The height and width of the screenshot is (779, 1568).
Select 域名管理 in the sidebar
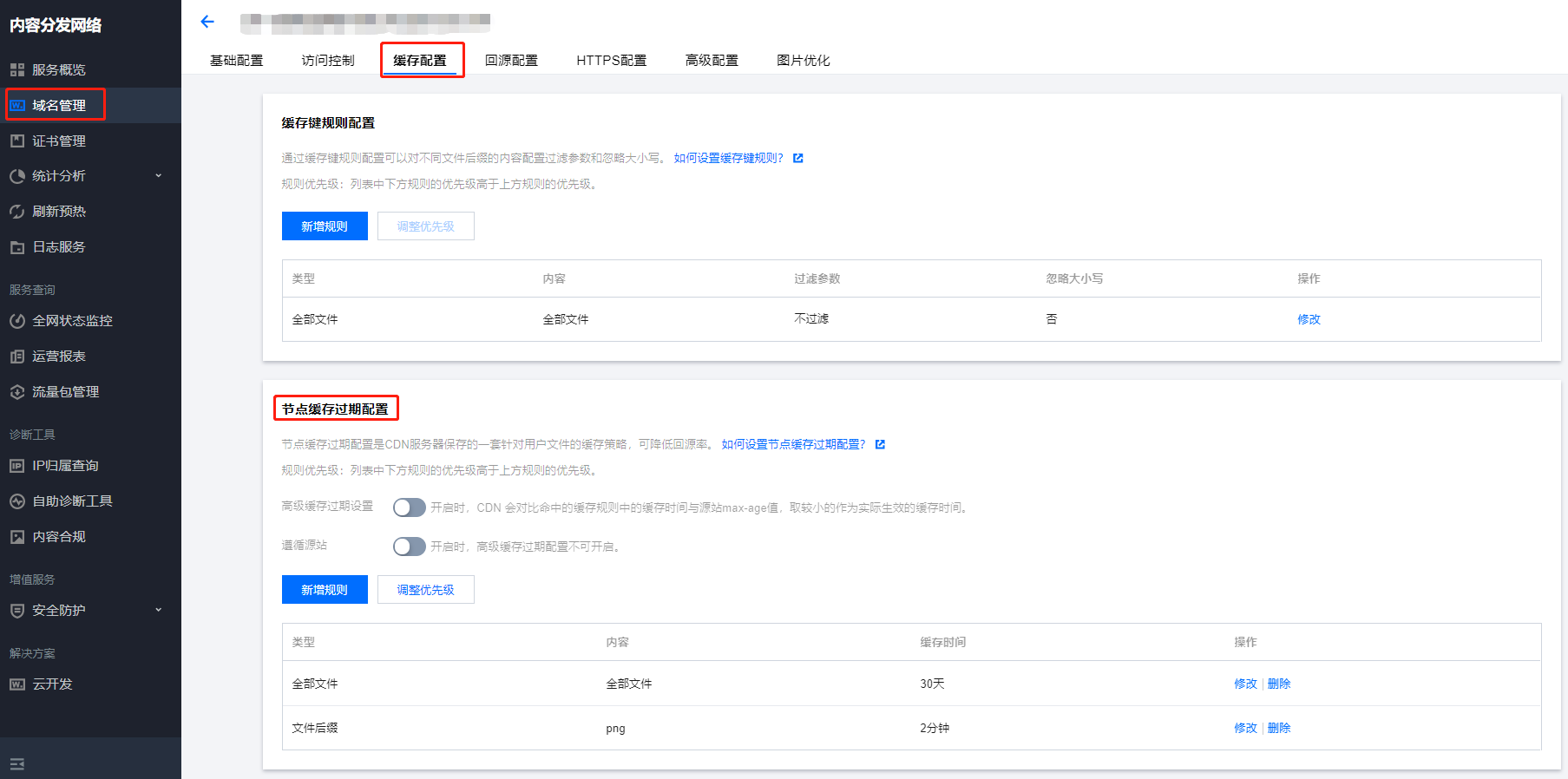coord(59,105)
